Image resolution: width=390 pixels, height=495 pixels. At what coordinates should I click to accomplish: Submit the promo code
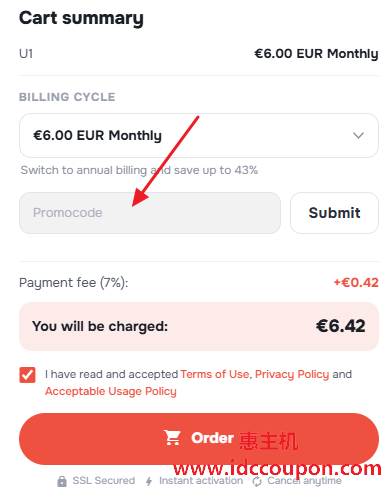tap(334, 213)
